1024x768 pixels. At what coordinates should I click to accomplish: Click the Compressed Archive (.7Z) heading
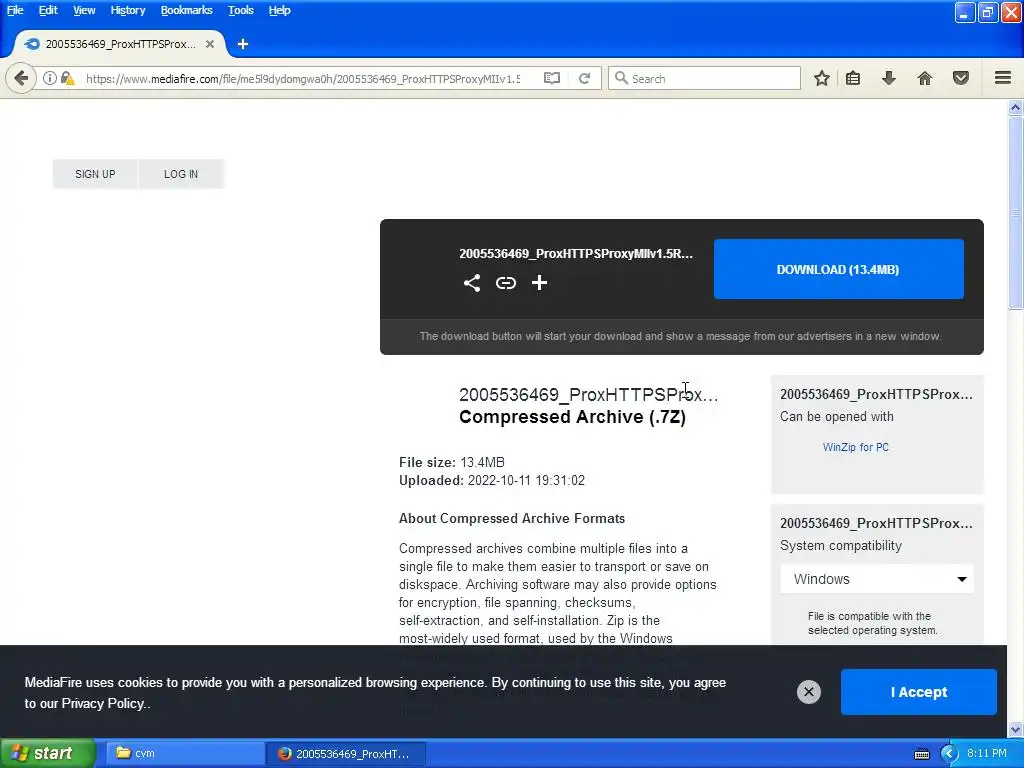point(572,417)
